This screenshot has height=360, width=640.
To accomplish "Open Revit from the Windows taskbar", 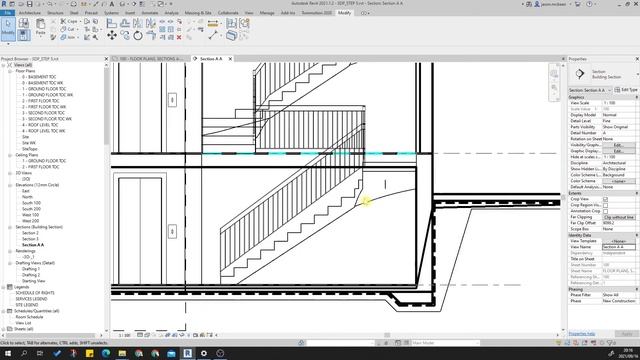I will [187, 353].
